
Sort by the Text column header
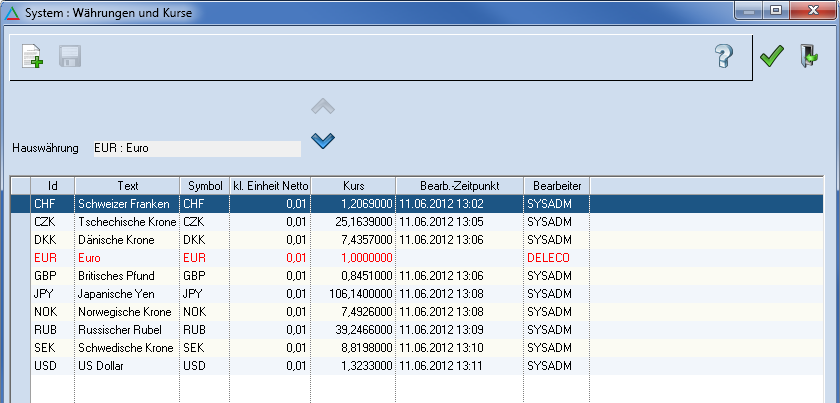(x=127, y=185)
